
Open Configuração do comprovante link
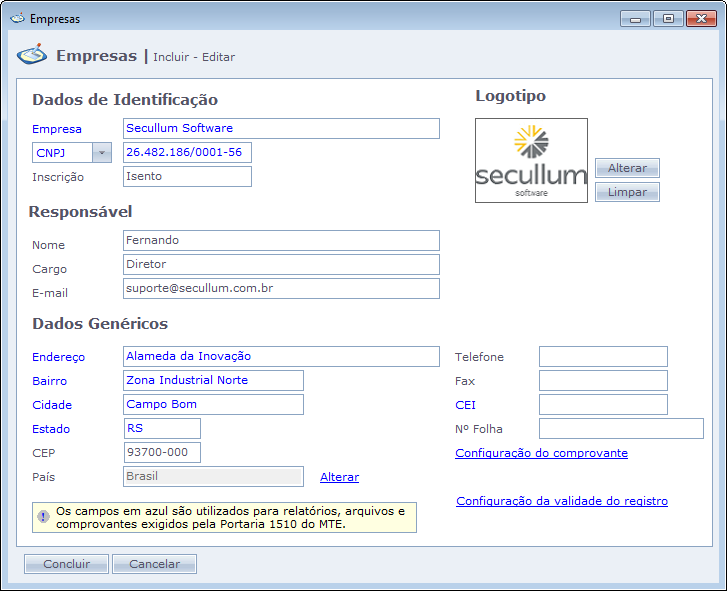[541, 453]
